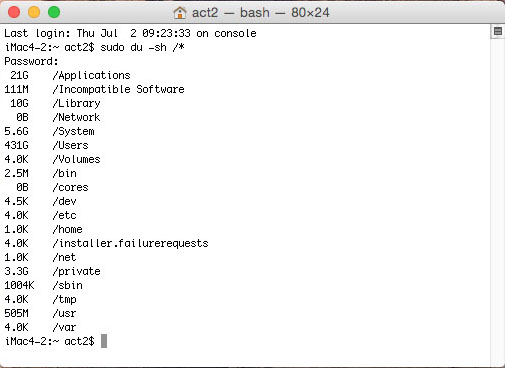The width and height of the screenshot is (505, 368).
Task: Click the '/Incompatible Software' entry
Action: (94, 89)
